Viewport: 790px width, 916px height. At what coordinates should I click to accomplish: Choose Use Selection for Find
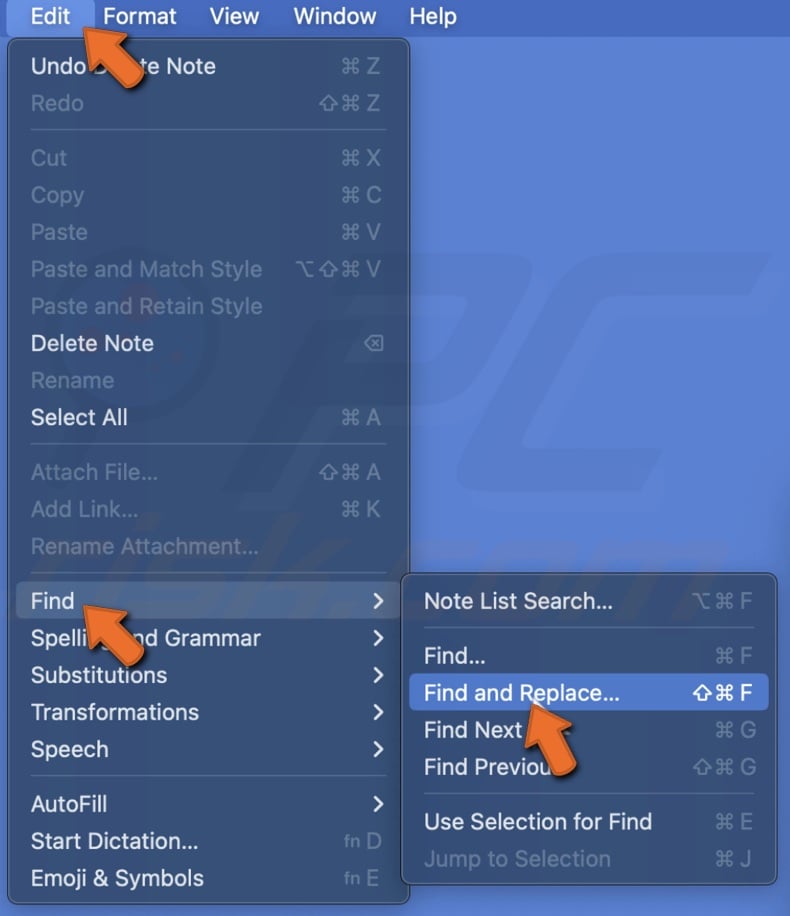(539, 822)
